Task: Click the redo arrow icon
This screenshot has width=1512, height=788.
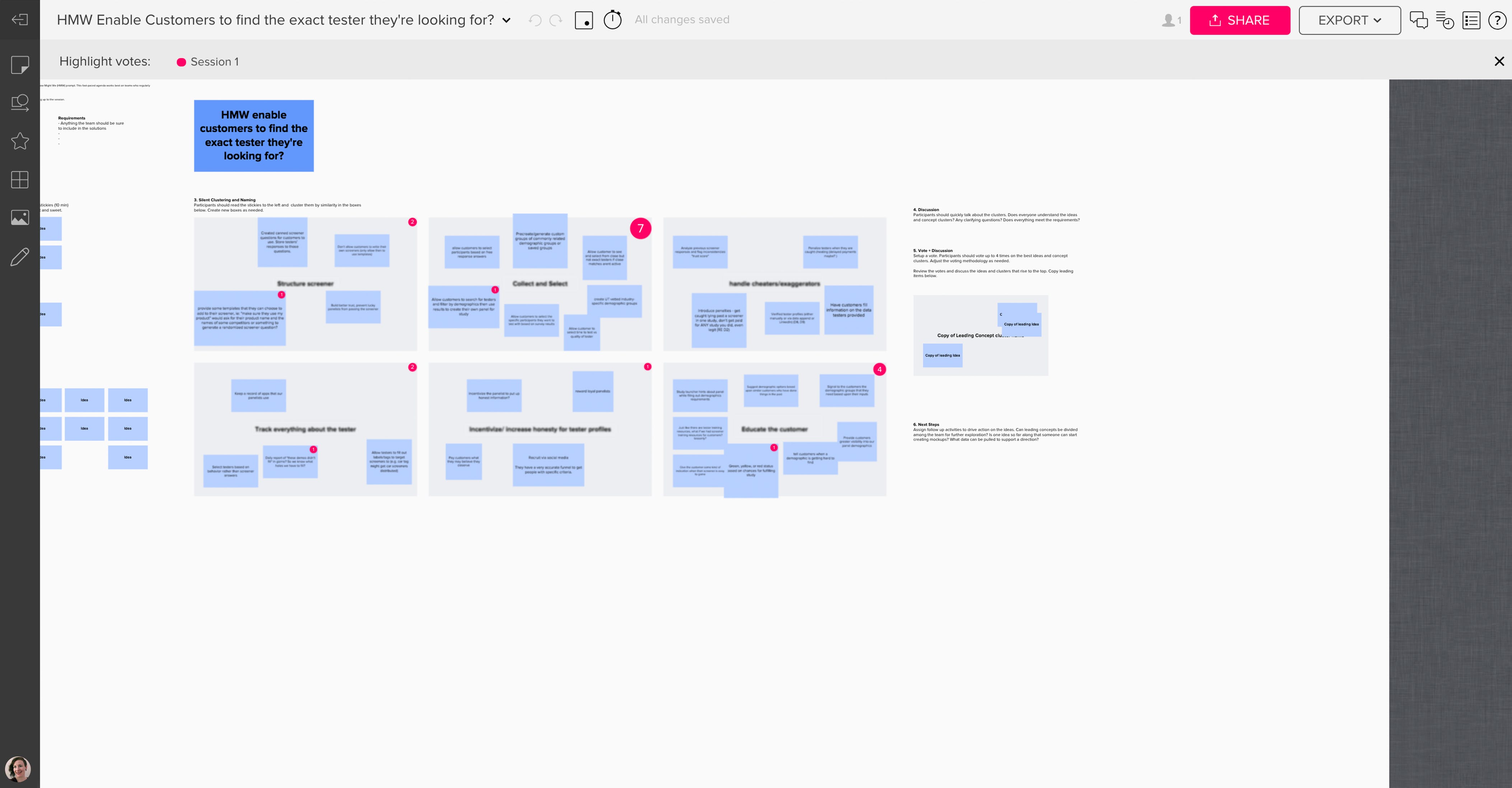Action: click(556, 20)
